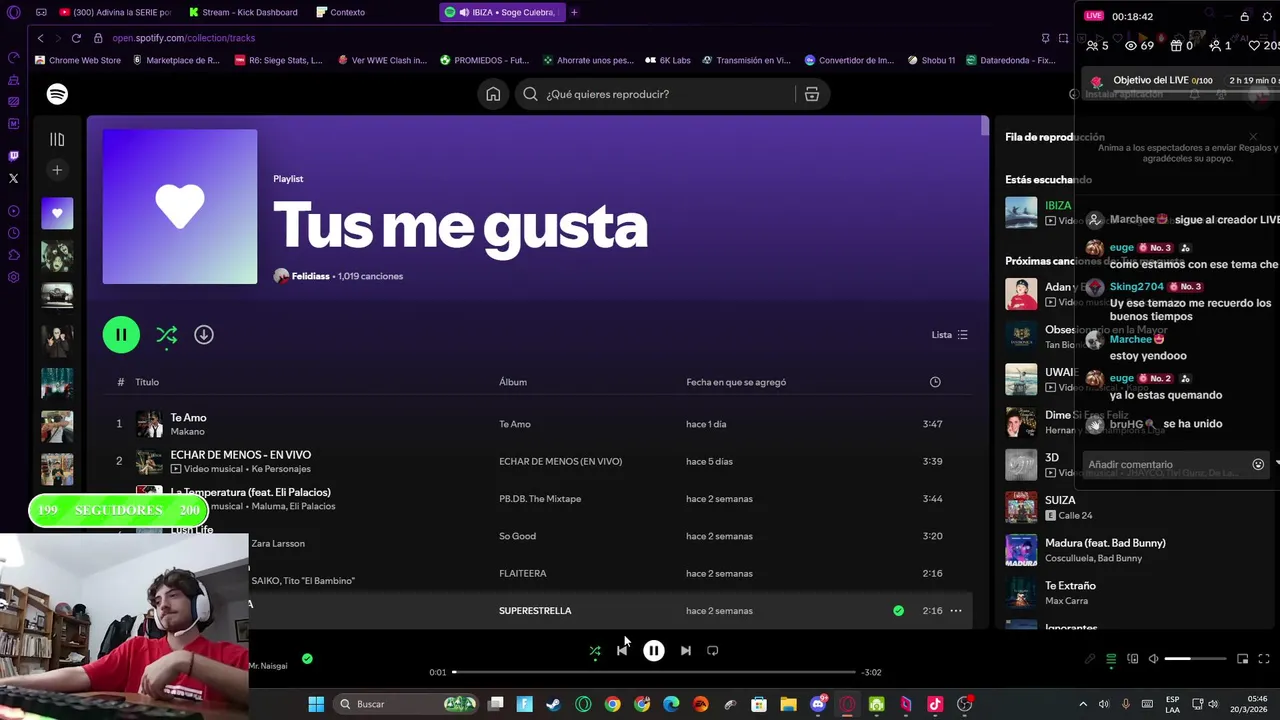
Task: Switch to Adivina la SERIE tab
Action: tap(115, 12)
